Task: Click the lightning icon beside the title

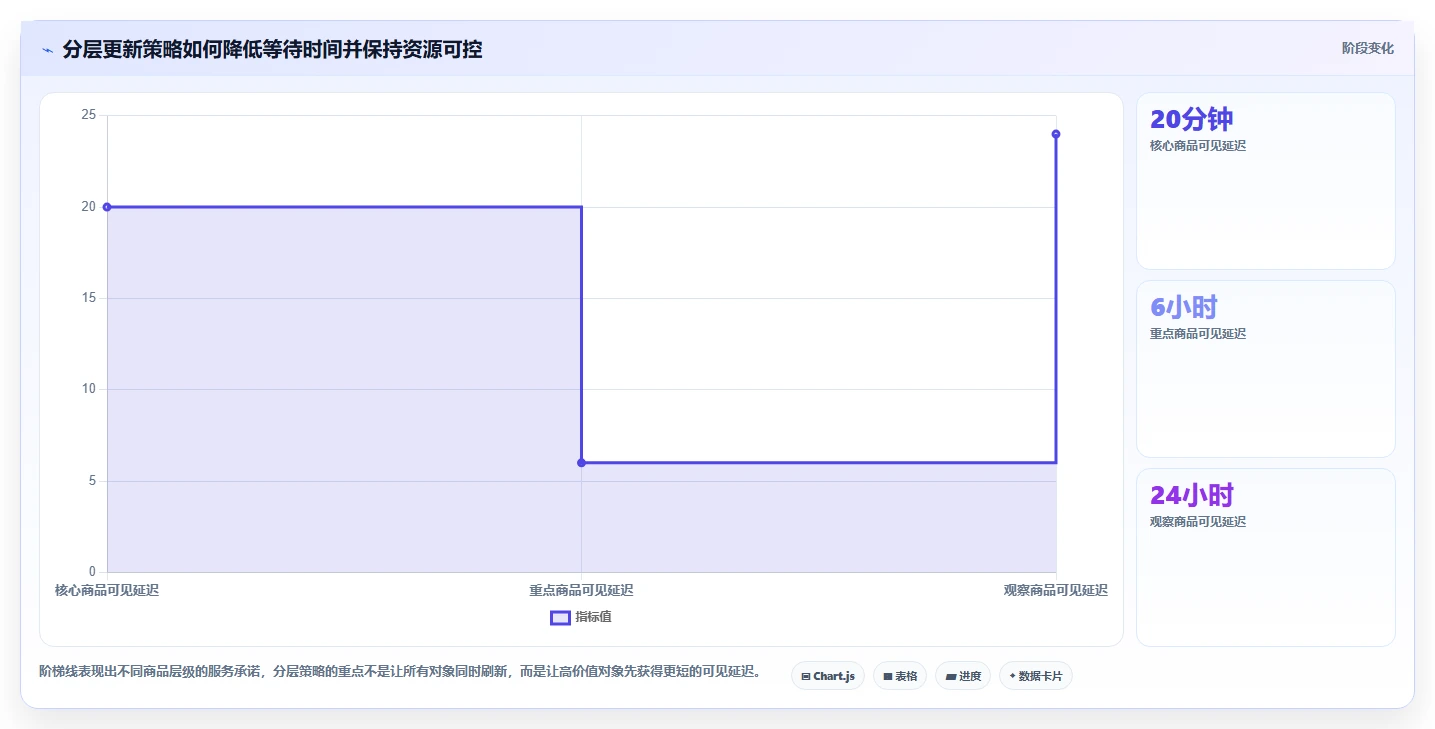Action: (x=47, y=49)
